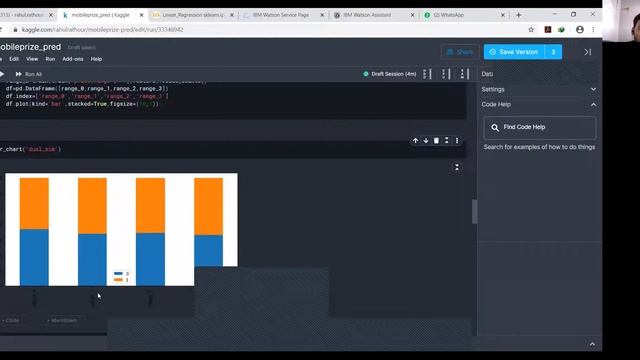Collapse the dual_sim cell from its toolbar
Screen dimensions: 640x360
[x=447, y=140]
